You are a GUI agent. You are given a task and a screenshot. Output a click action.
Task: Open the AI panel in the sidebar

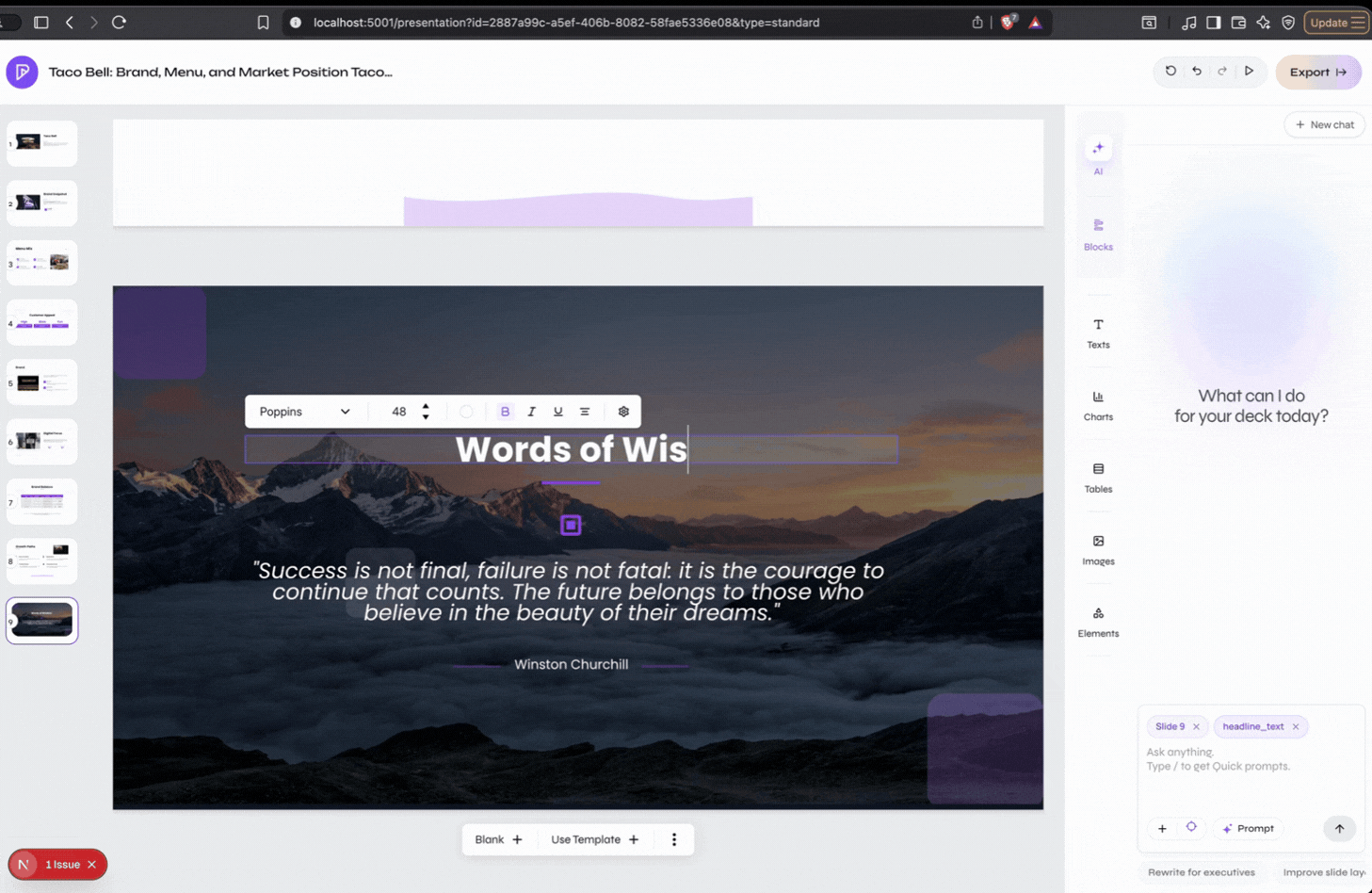pos(1098,156)
